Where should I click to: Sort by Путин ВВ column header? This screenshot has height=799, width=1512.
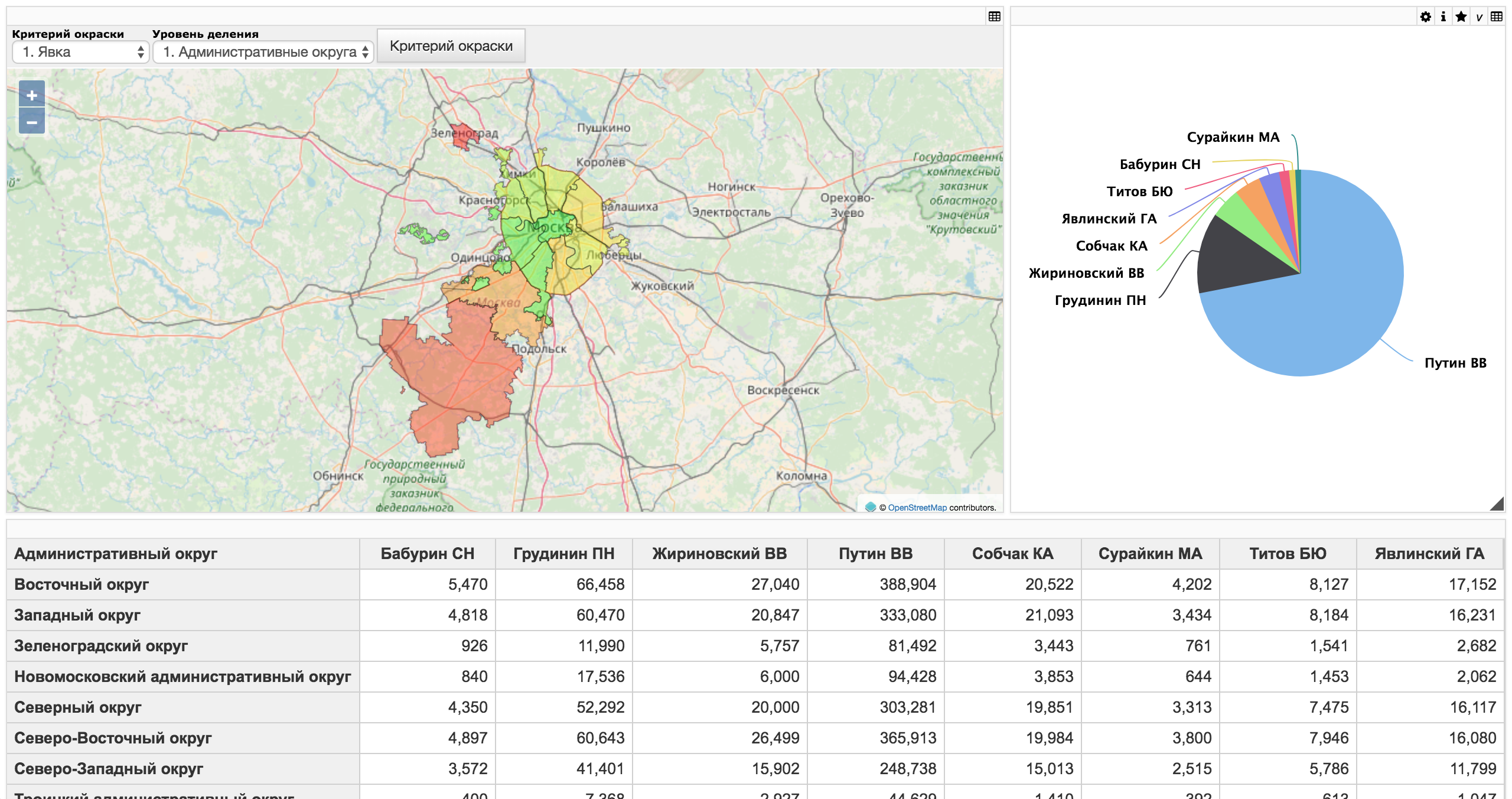(x=876, y=554)
